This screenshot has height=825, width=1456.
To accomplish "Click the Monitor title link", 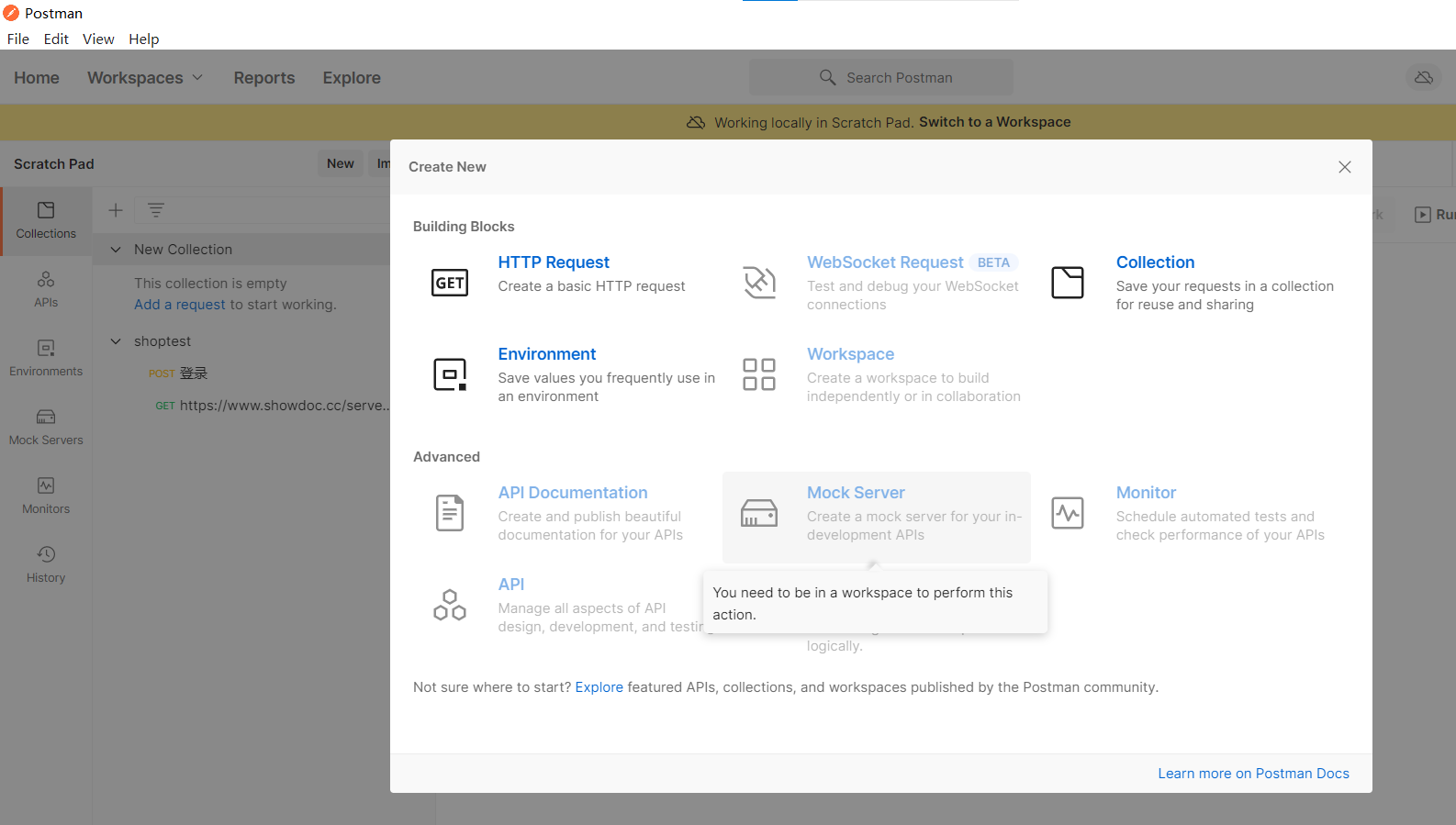I will click(x=1146, y=493).
